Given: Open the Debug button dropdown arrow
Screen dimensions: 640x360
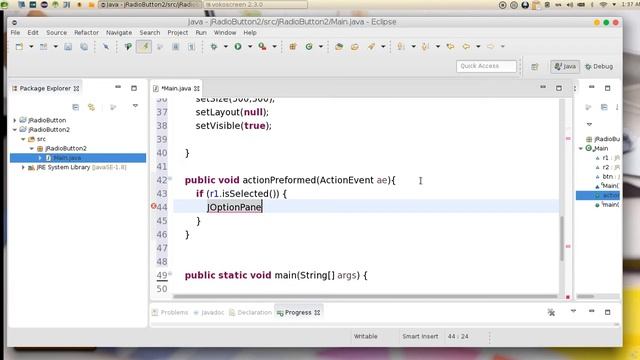Looking at the screenshot, I should 225,47.
